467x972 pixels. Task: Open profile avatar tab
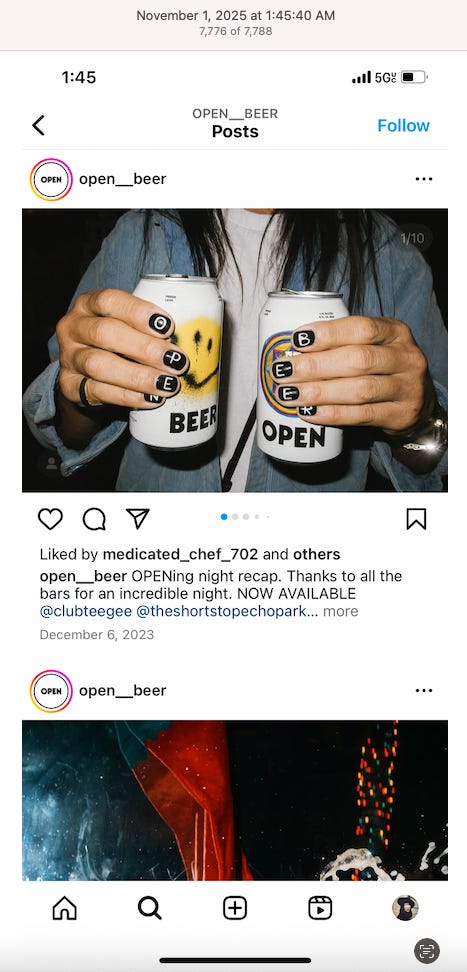pos(405,908)
